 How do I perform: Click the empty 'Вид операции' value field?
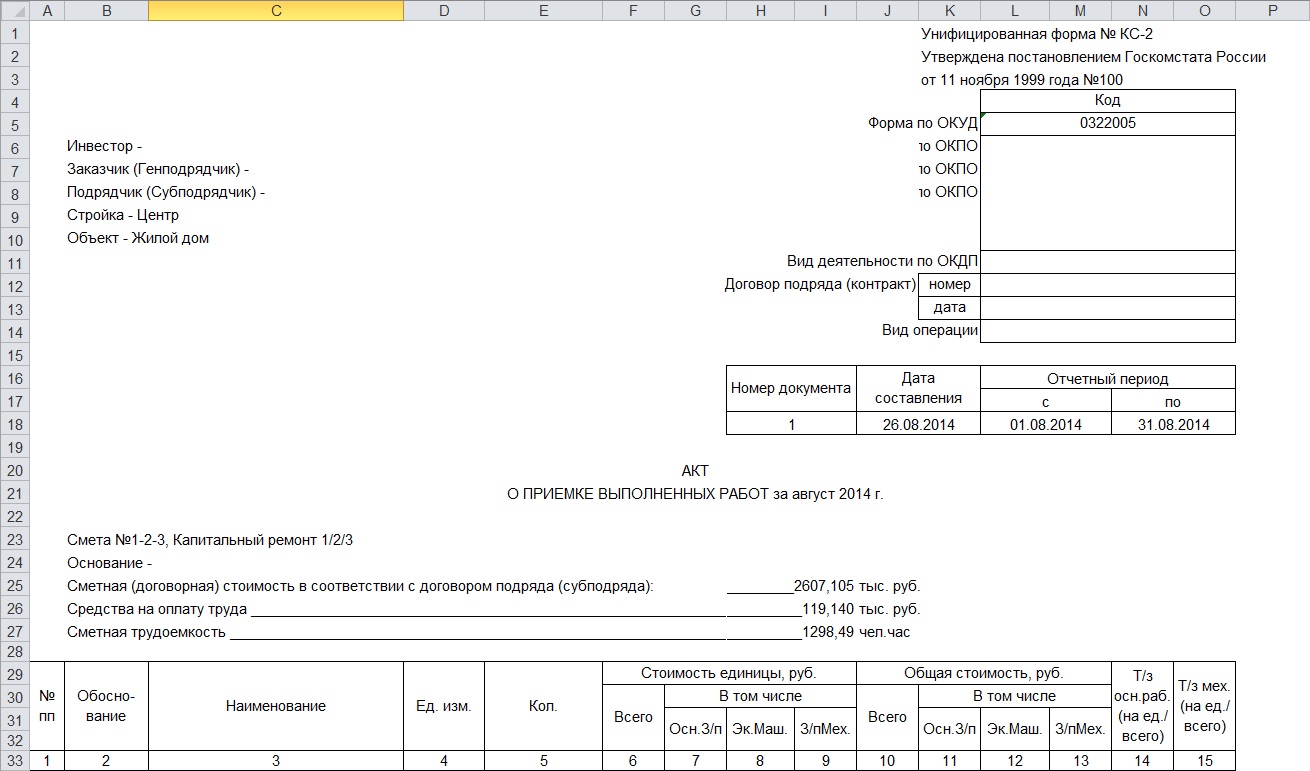[1108, 331]
